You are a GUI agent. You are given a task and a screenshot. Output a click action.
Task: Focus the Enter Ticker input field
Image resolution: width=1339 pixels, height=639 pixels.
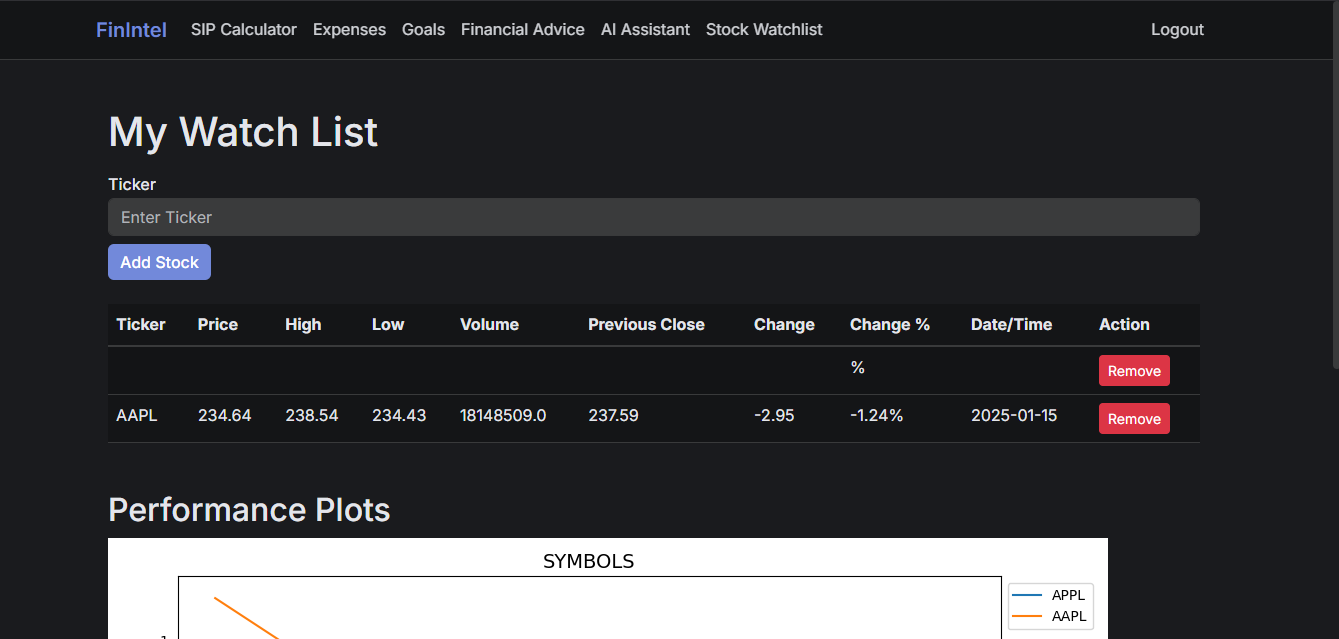[653, 217]
